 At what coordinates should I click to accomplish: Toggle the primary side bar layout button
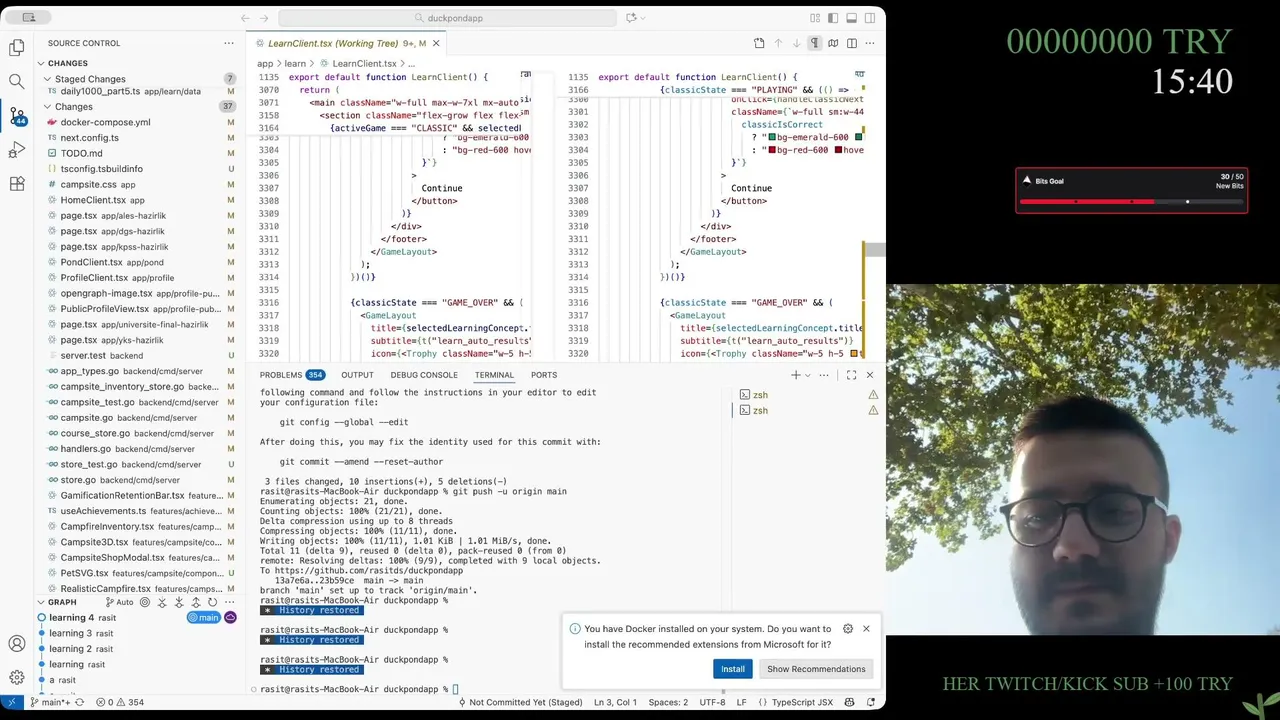click(833, 18)
